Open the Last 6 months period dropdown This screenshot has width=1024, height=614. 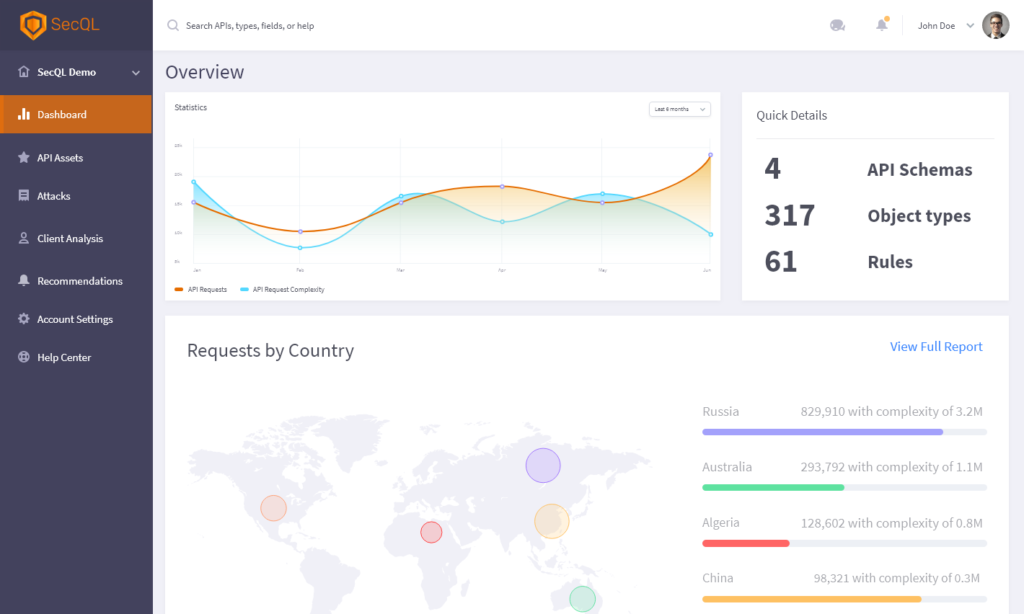[679, 109]
